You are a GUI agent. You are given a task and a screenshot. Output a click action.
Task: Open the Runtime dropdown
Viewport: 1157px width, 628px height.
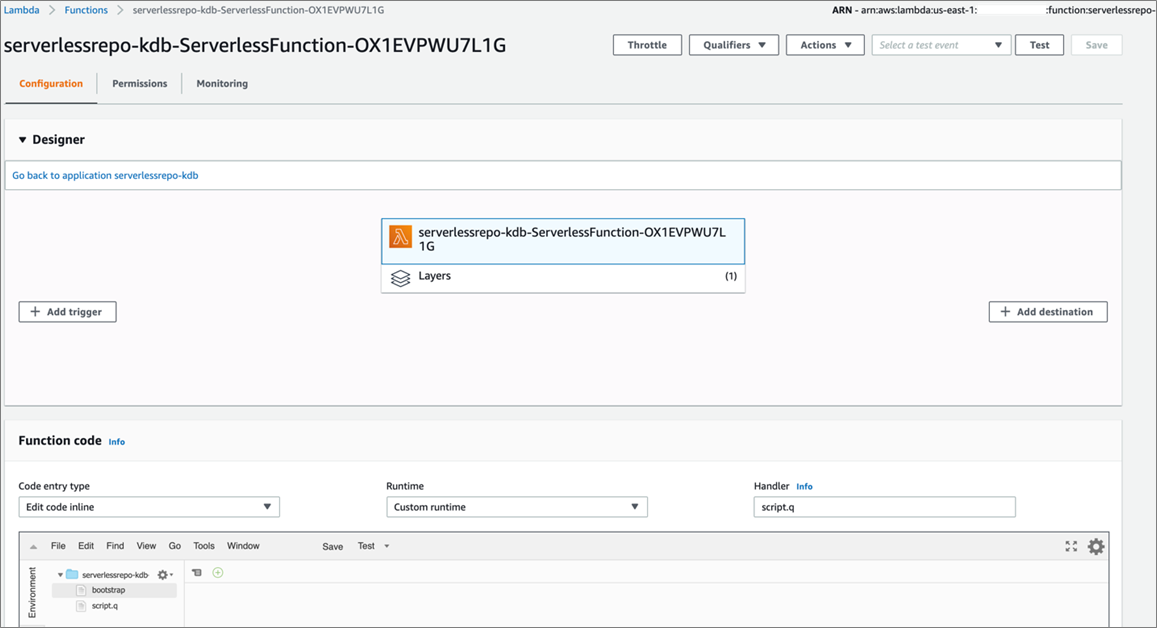point(517,507)
